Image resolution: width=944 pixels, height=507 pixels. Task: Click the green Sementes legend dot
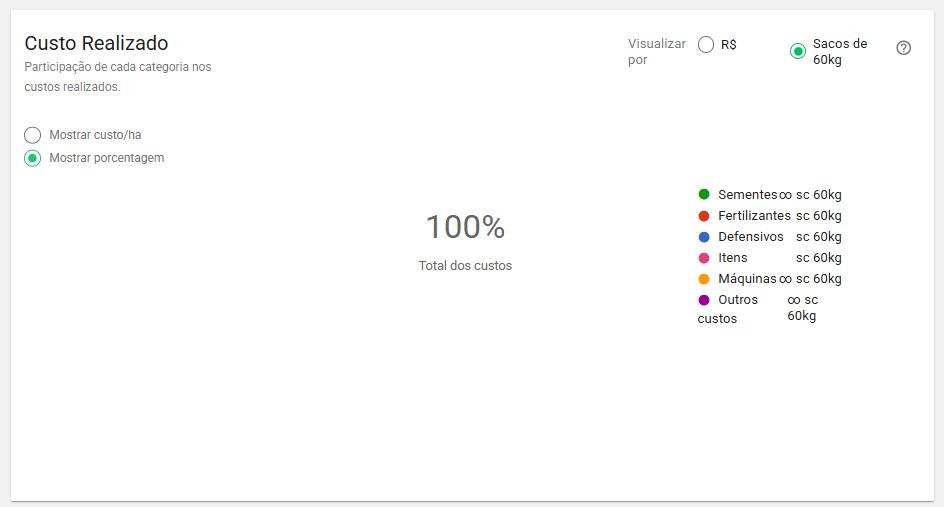[704, 195]
